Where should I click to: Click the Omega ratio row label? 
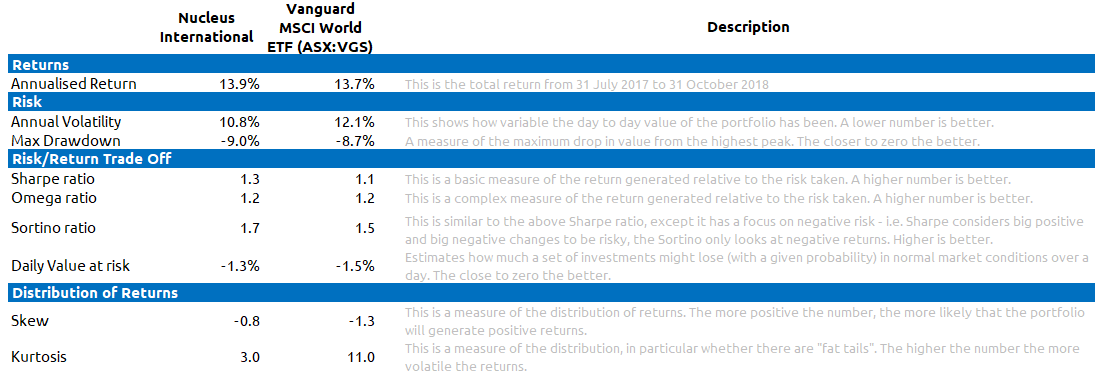tap(54, 198)
